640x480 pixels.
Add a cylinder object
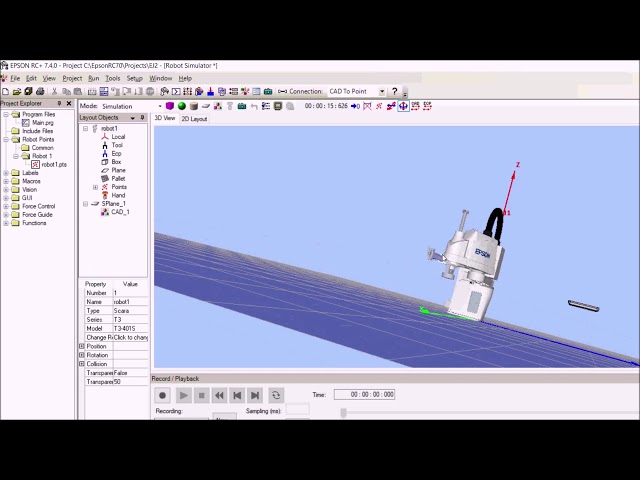[x=194, y=106]
